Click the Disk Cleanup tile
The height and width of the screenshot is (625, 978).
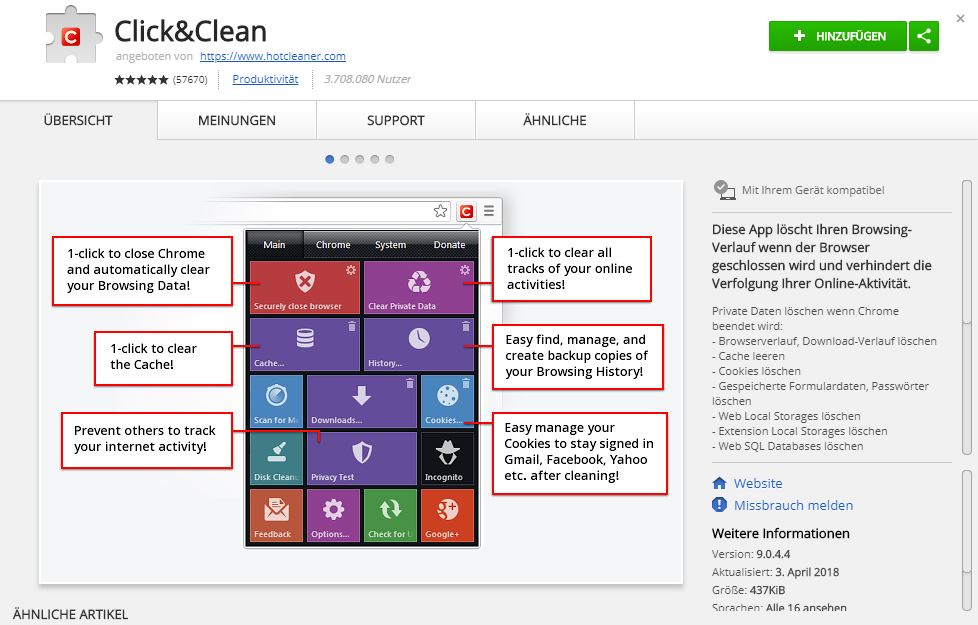[276, 458]
